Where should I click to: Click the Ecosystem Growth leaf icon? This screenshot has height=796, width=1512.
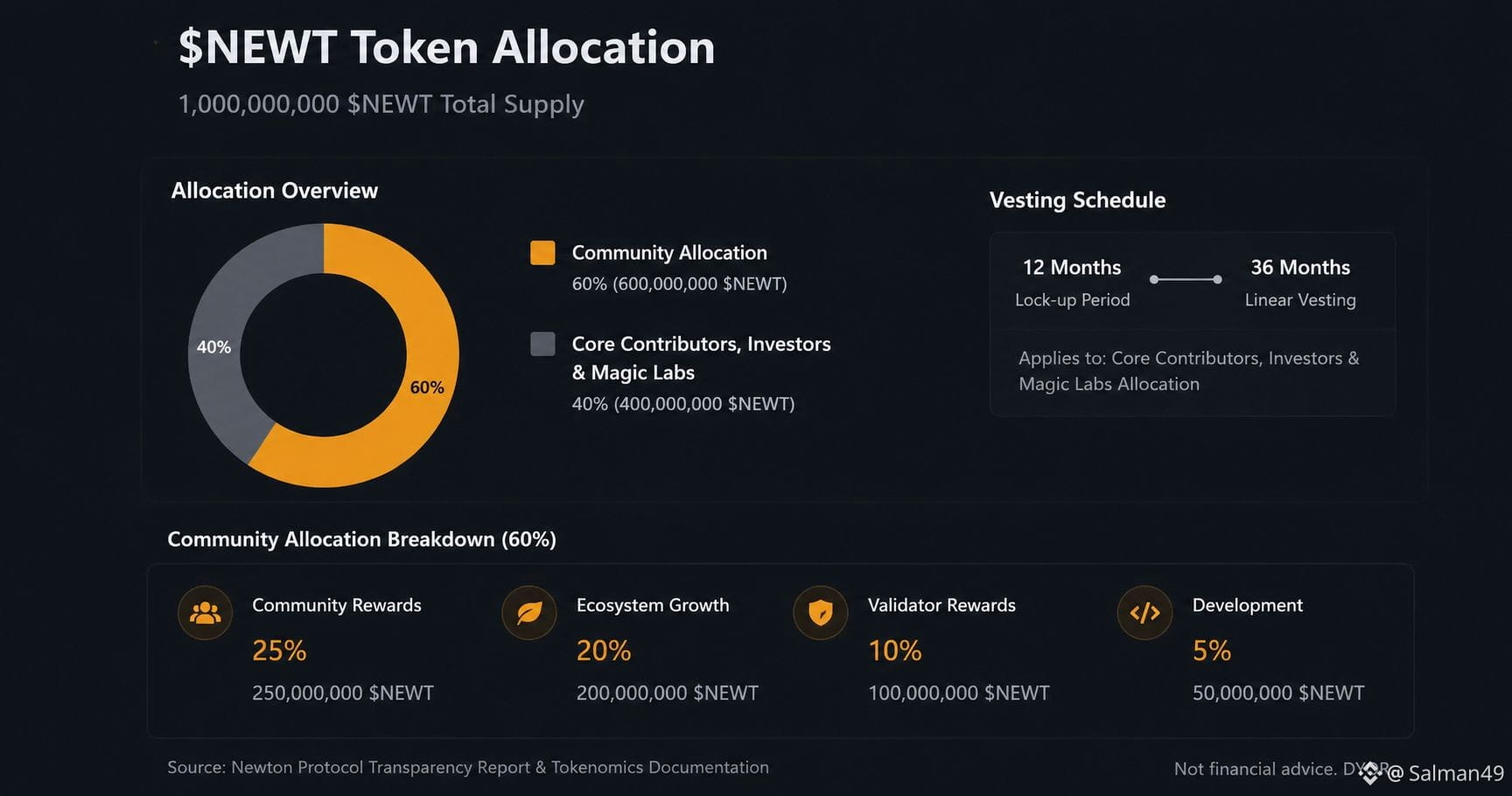point(528,612)
